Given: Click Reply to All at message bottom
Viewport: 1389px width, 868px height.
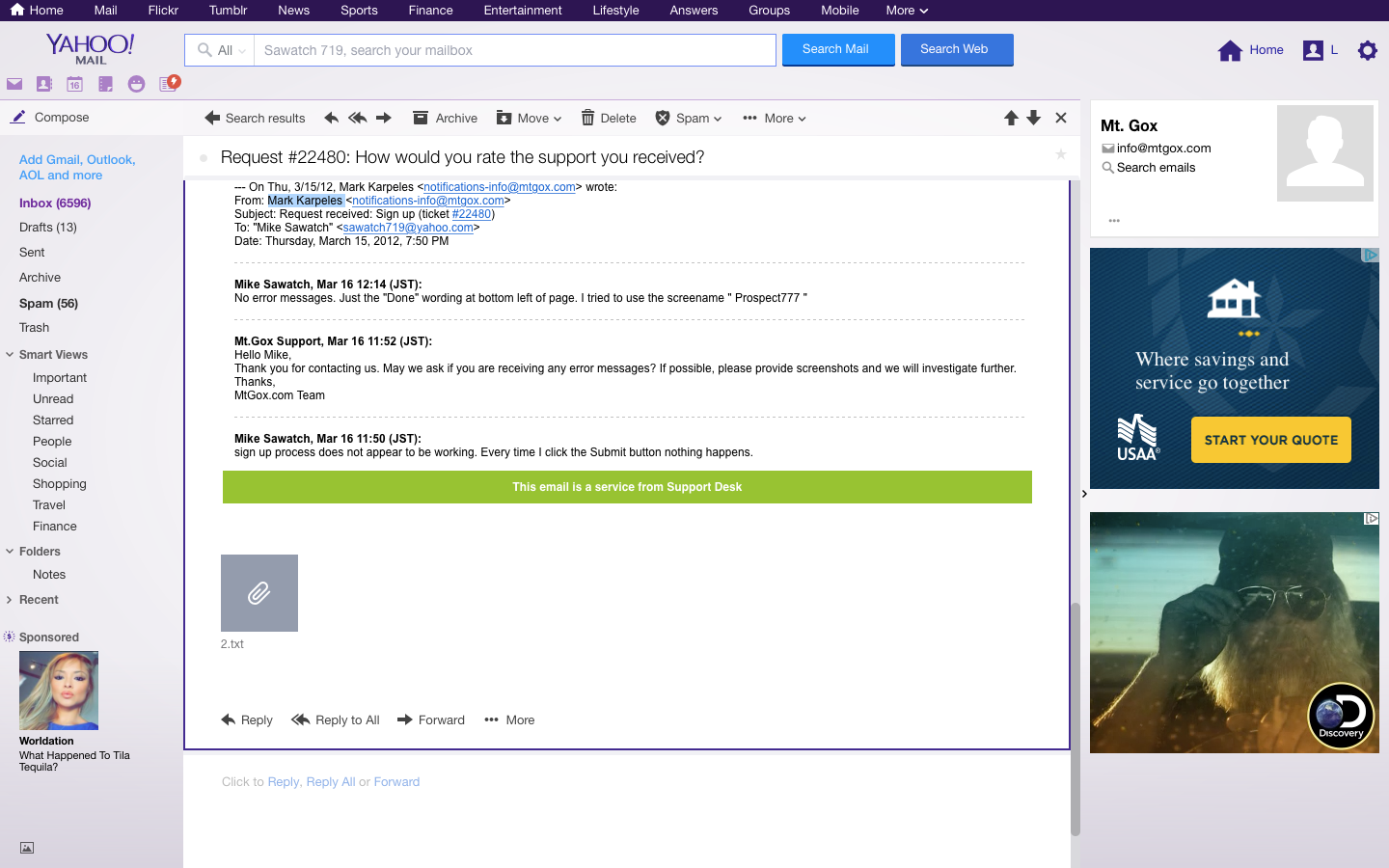Looking at the screenshot, I should pyautogui.click(x=336, y=720).
